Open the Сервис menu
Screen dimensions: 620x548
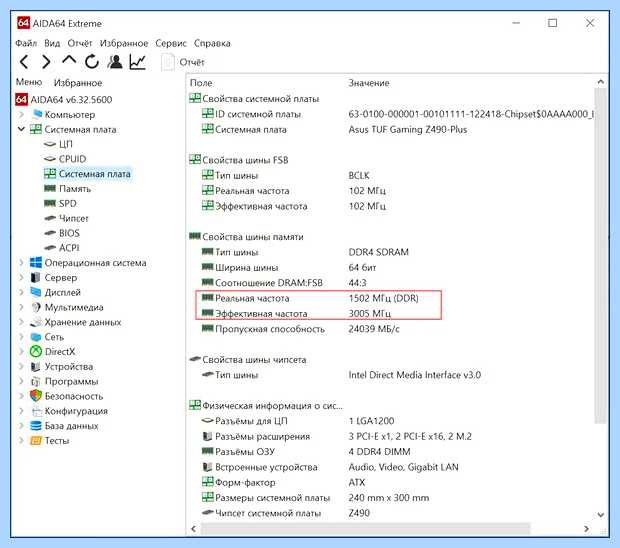(x=170, y=43)
